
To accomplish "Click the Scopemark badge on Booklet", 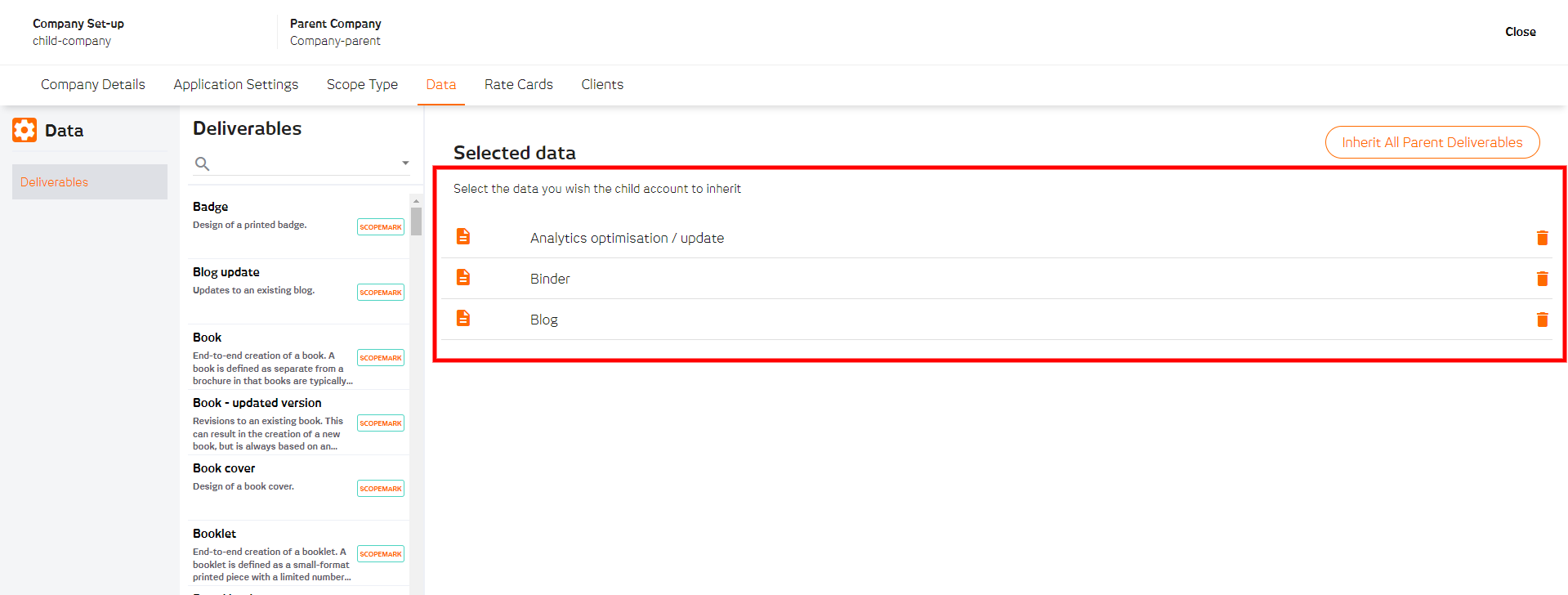I will coord(381,554).
